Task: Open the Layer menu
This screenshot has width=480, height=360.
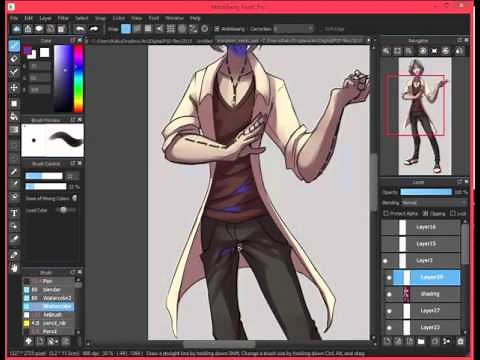Action: pos(45,18)
